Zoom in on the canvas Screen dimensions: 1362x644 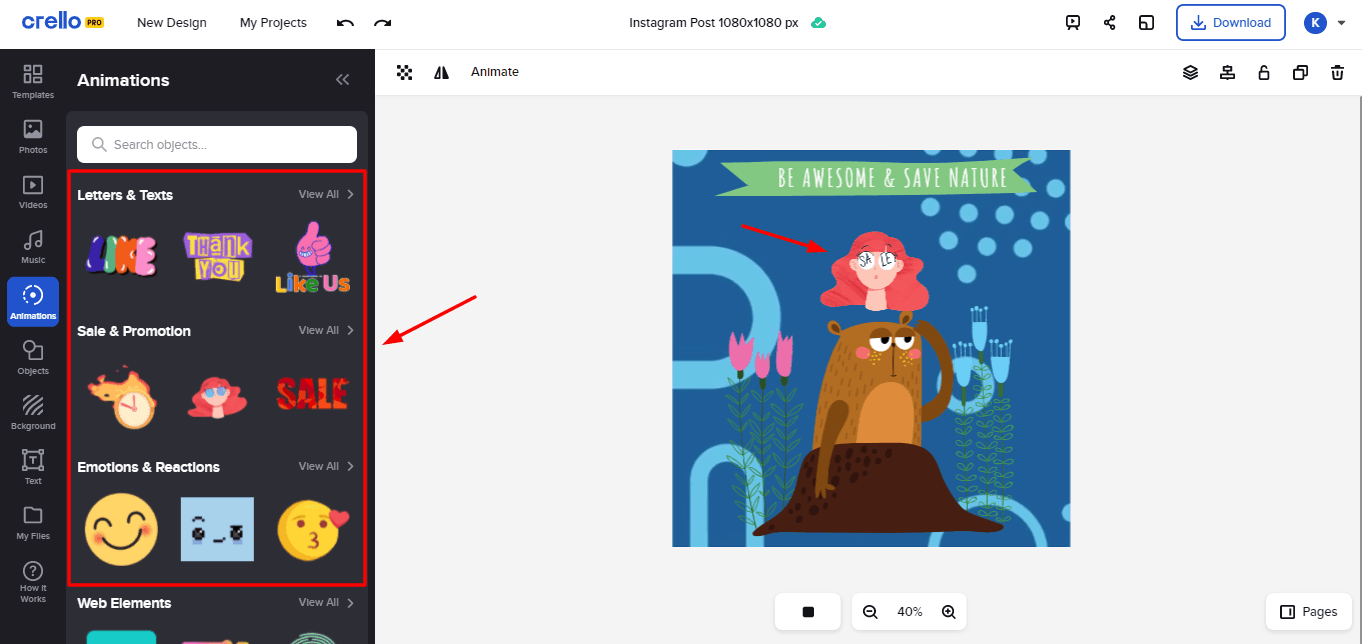click(x=948, y=612)
